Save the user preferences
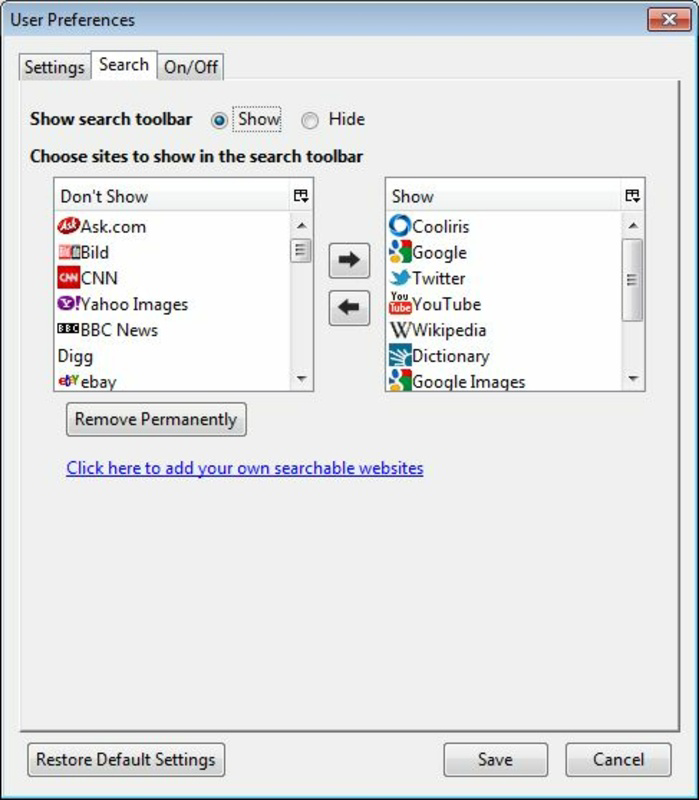 click(495, 759)
